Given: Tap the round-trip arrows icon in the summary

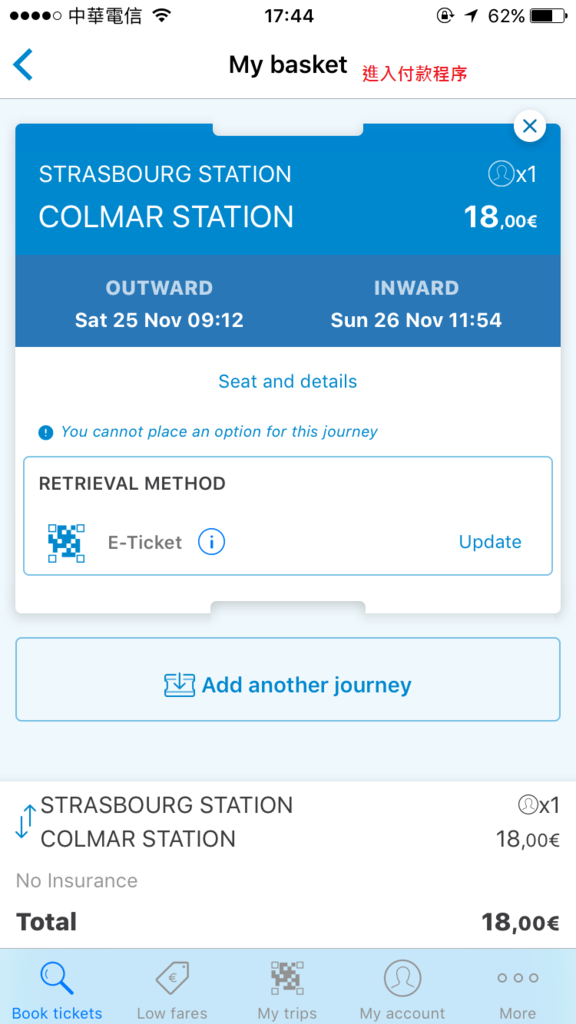Looking at the screenshot, I should click(x=25, y=821).
